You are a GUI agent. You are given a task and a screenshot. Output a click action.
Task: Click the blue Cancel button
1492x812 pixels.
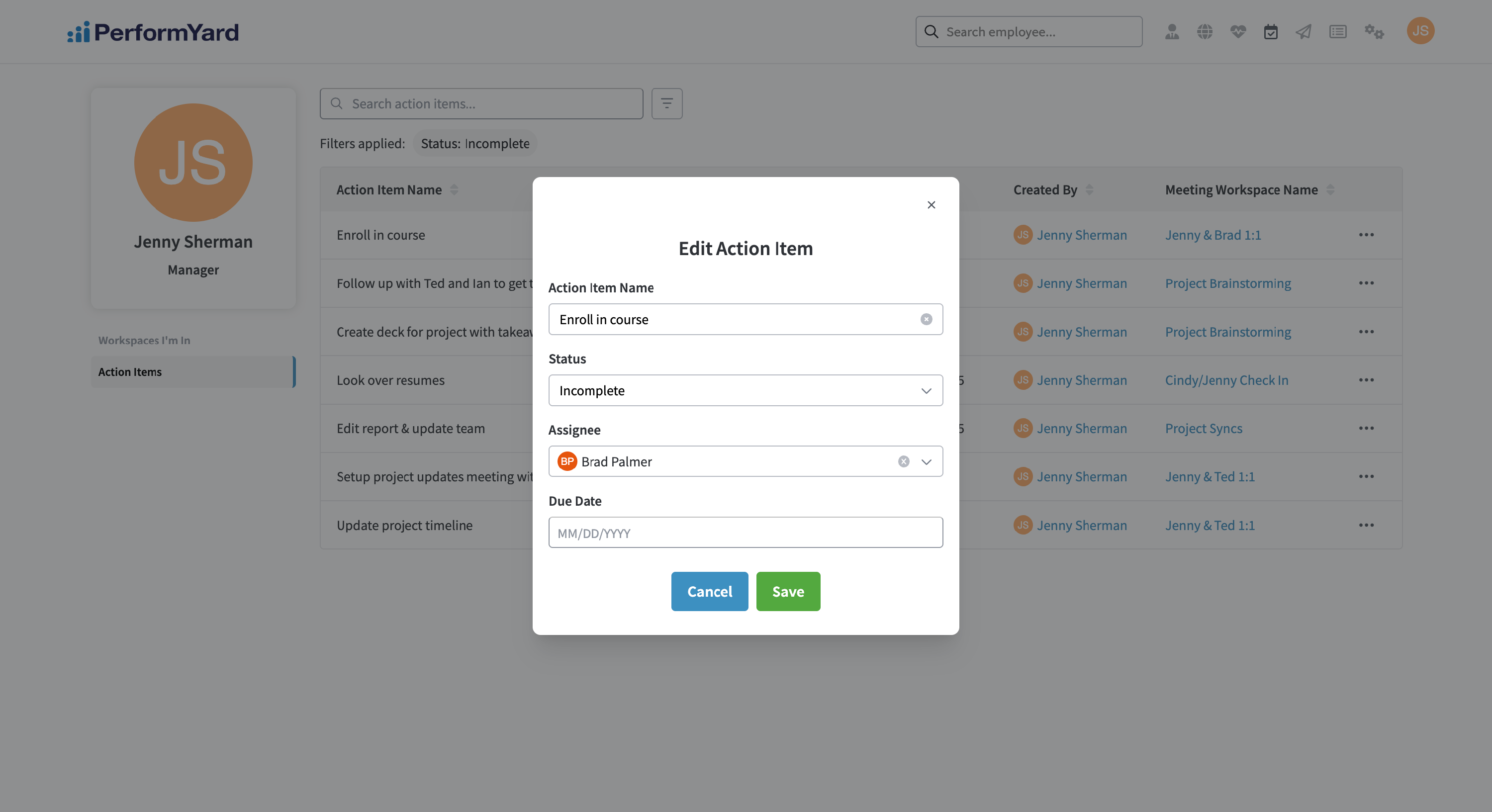[710, 591]
